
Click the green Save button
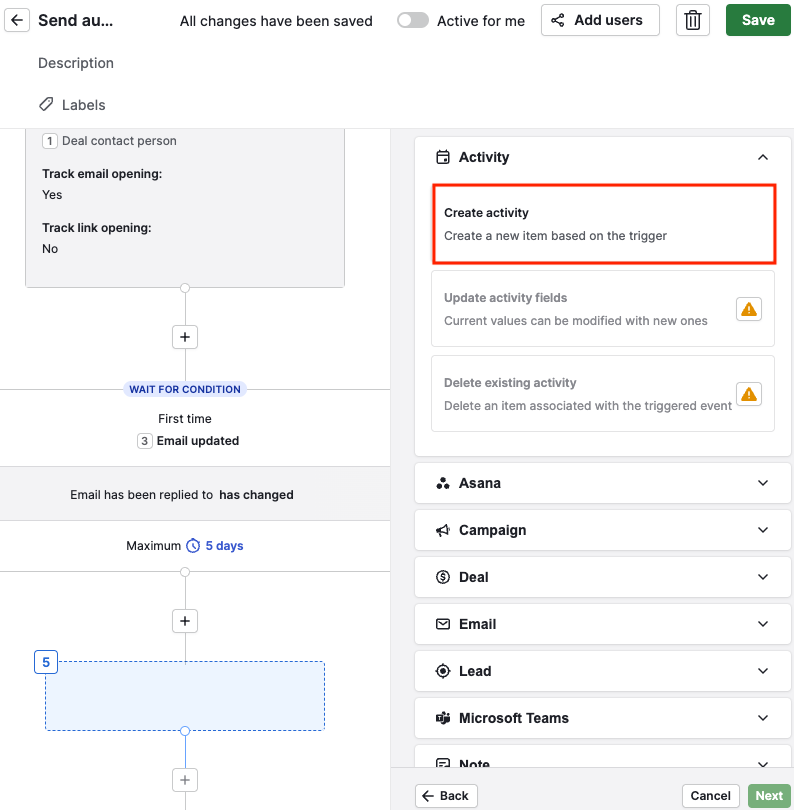pyautogui.click(x=758, y=20)
